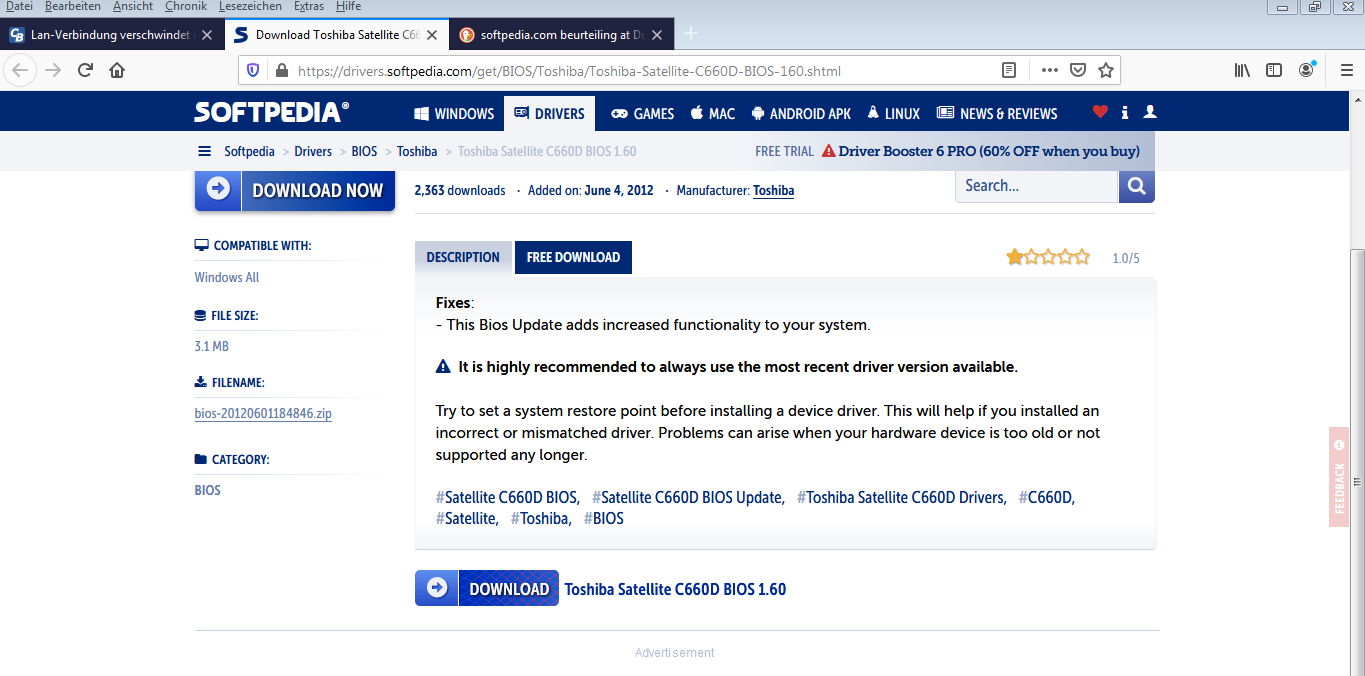
Task: Show the sidebars icon
Action: coord(1274,70)
